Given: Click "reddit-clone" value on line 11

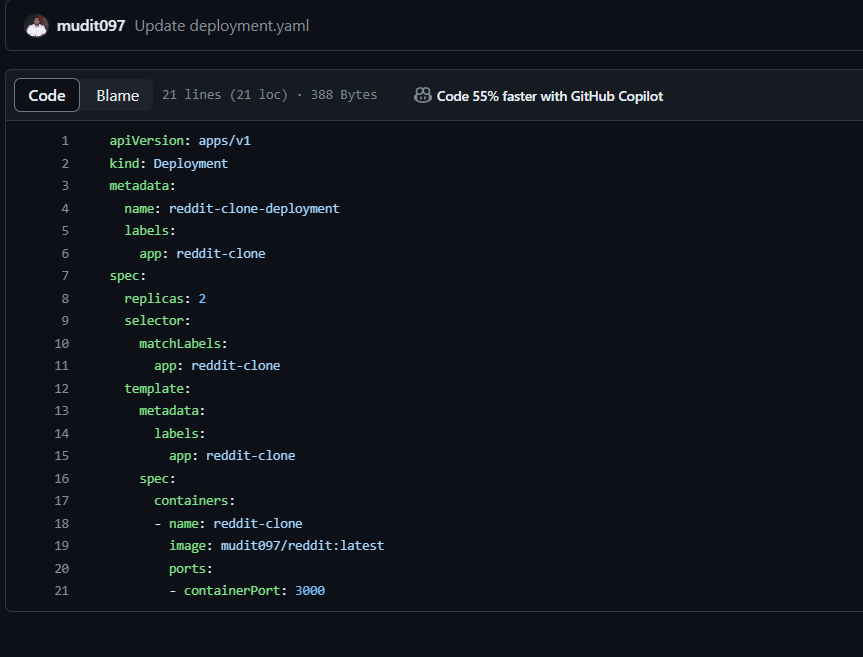Looking at the screenshot, I should pos(236,366).
